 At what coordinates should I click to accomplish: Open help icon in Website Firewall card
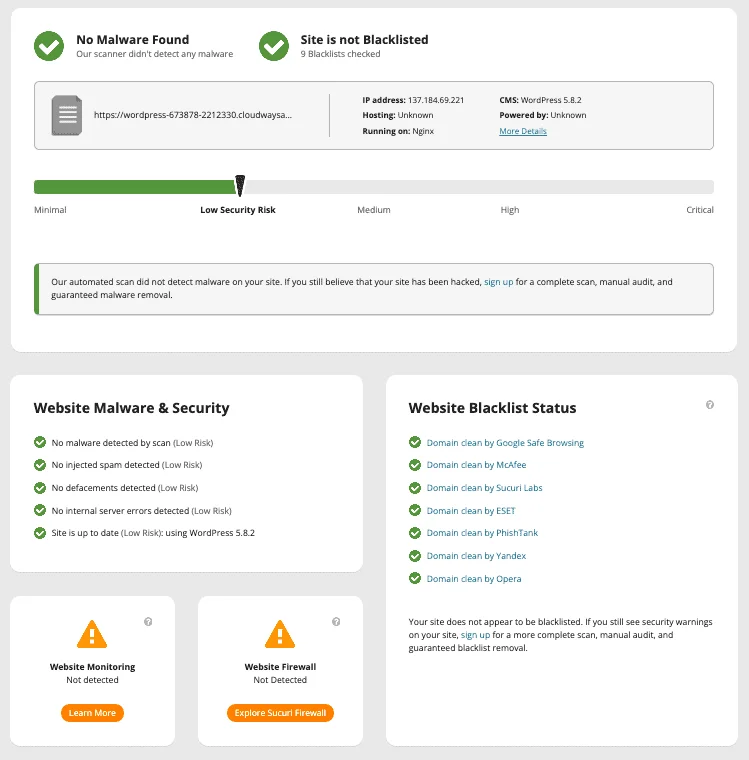[336, 622]
